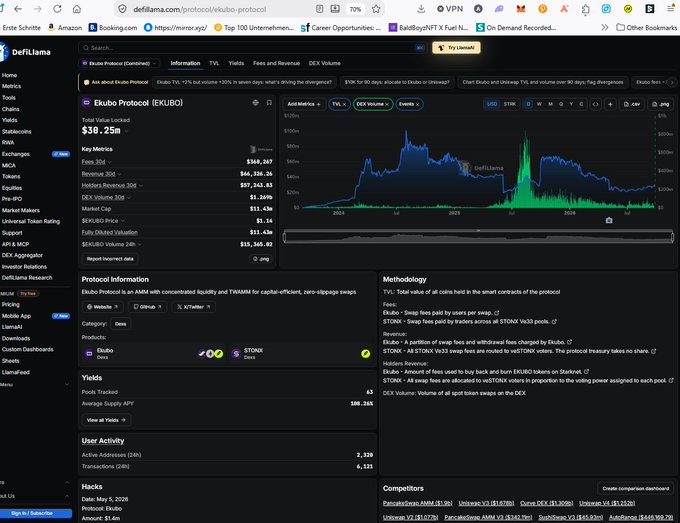Viewport: 680px width, 523px height.
Task: Open the purple feather extension icon
Action: point(499,9)
